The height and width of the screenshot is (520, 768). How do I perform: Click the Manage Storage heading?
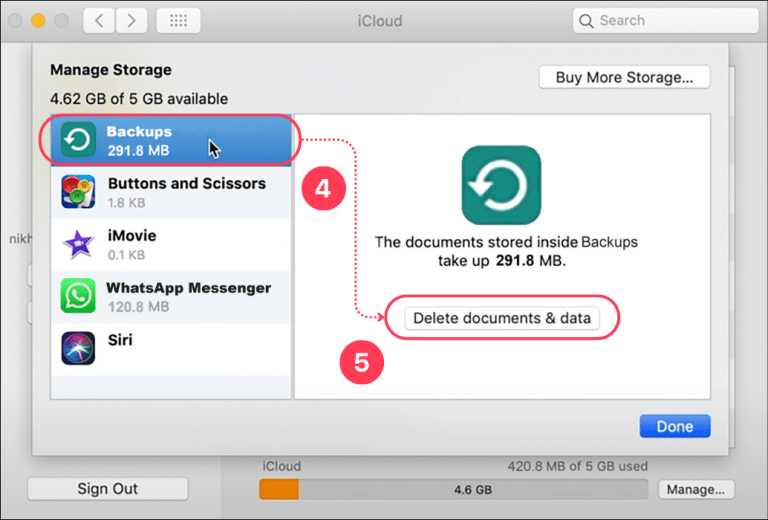[x=111, y=70]
